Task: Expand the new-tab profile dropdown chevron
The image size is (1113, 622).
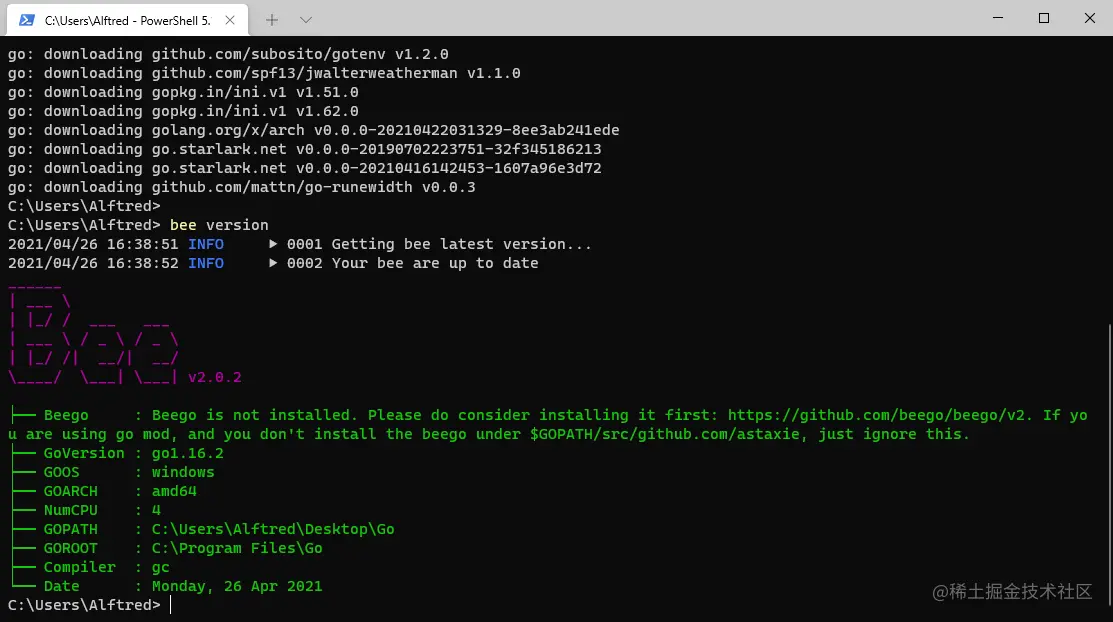Action: 305,20
